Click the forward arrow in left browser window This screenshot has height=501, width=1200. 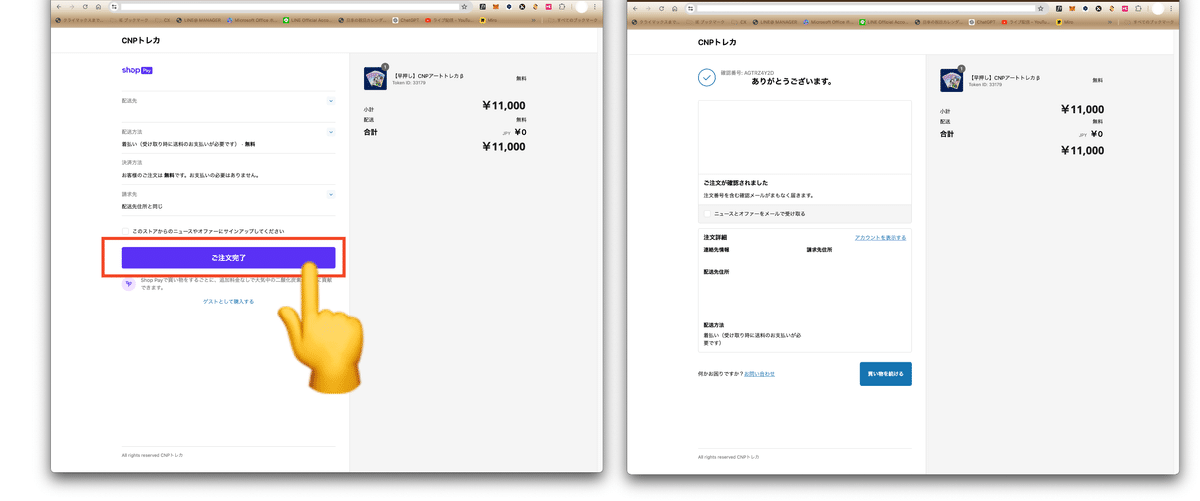coord(71,7)
